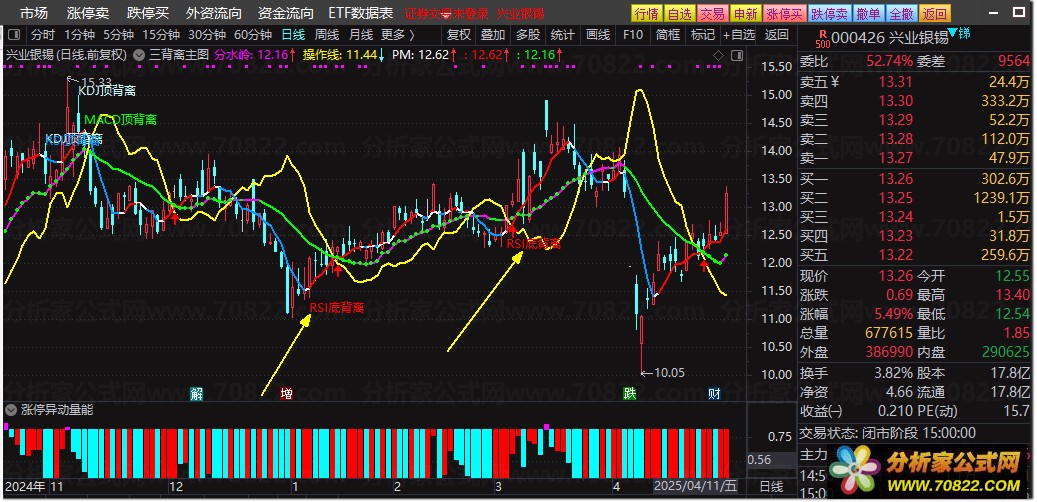Viewport: 1037px width, 502px height.
Task: Select the 1分钟 period
Action: point(79,35)
